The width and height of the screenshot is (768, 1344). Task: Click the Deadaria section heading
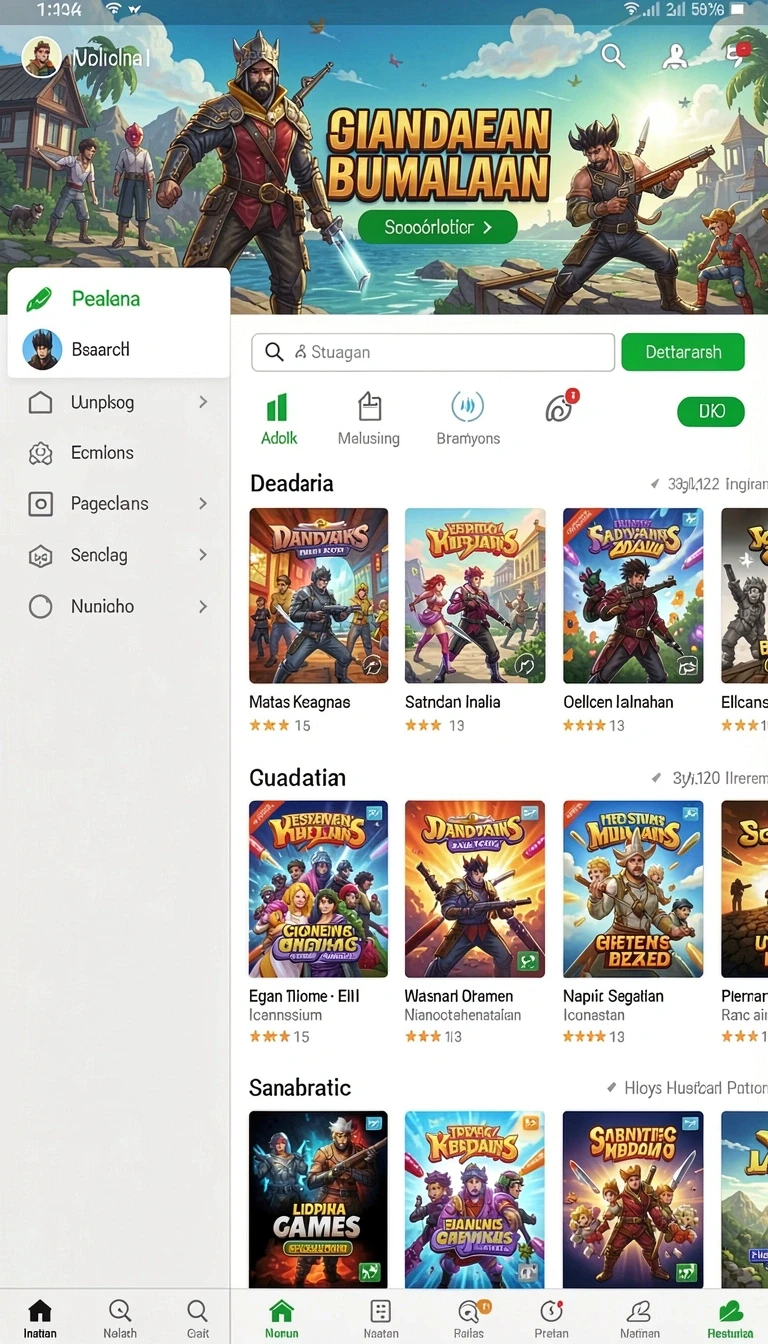(292, 484)
